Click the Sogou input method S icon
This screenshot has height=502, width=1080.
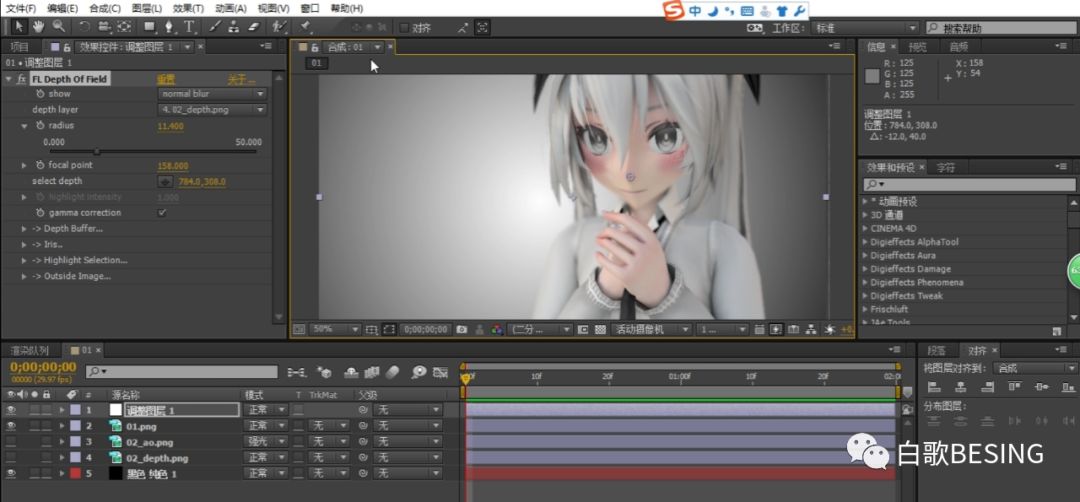pos(674,10)
